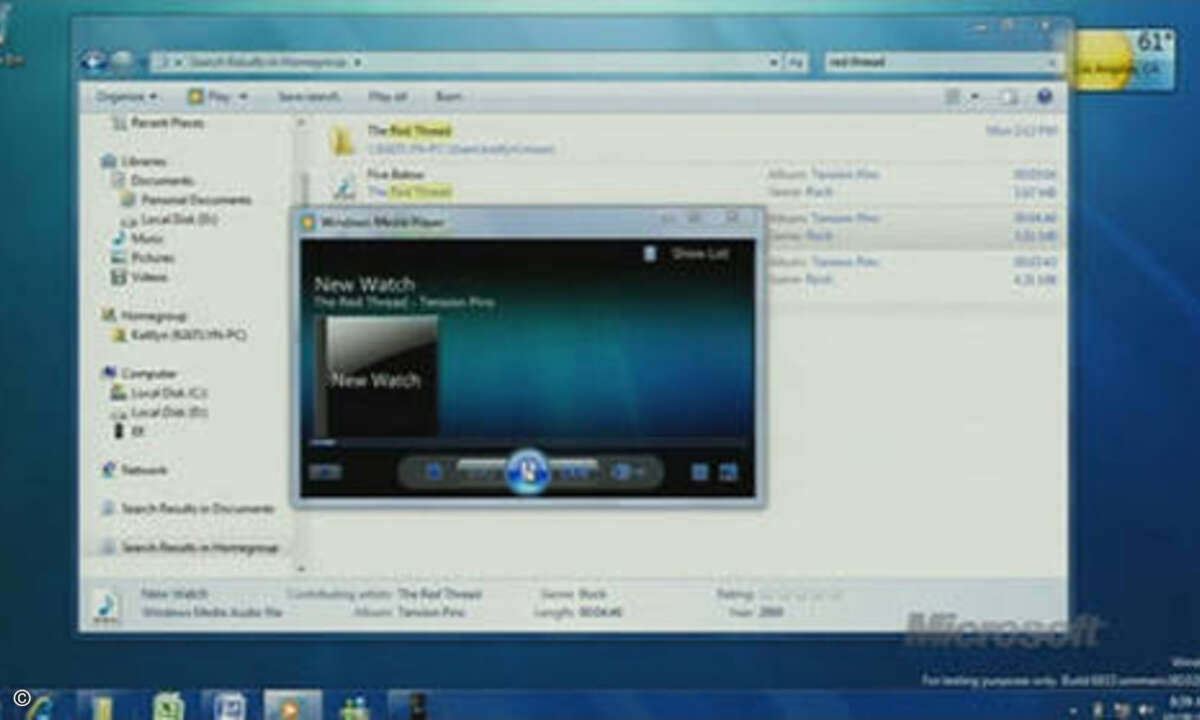Open the Organize menu

[x=127, y=97]
